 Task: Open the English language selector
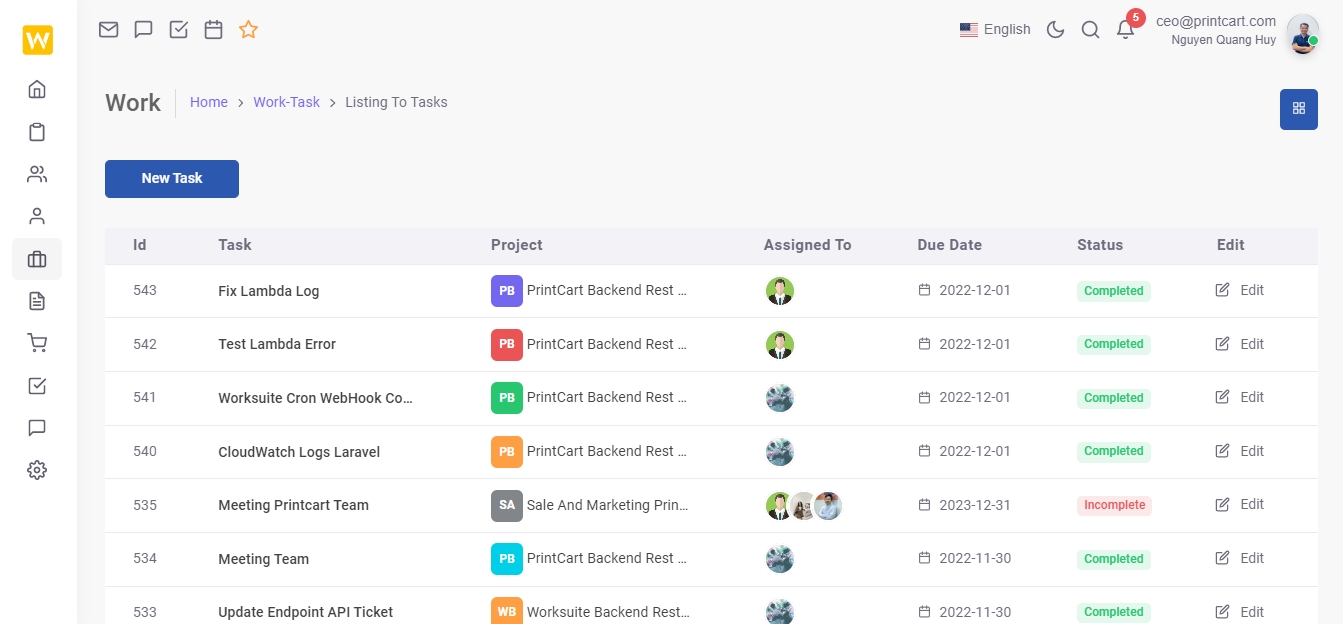pyautogui.click(x=995, y=29)
